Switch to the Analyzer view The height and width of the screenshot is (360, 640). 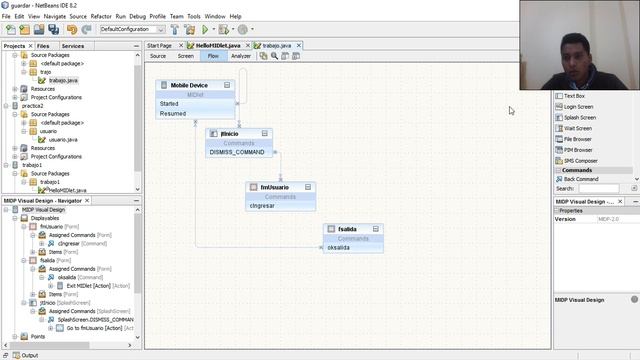pyautogui.click(x=241, y=56)
